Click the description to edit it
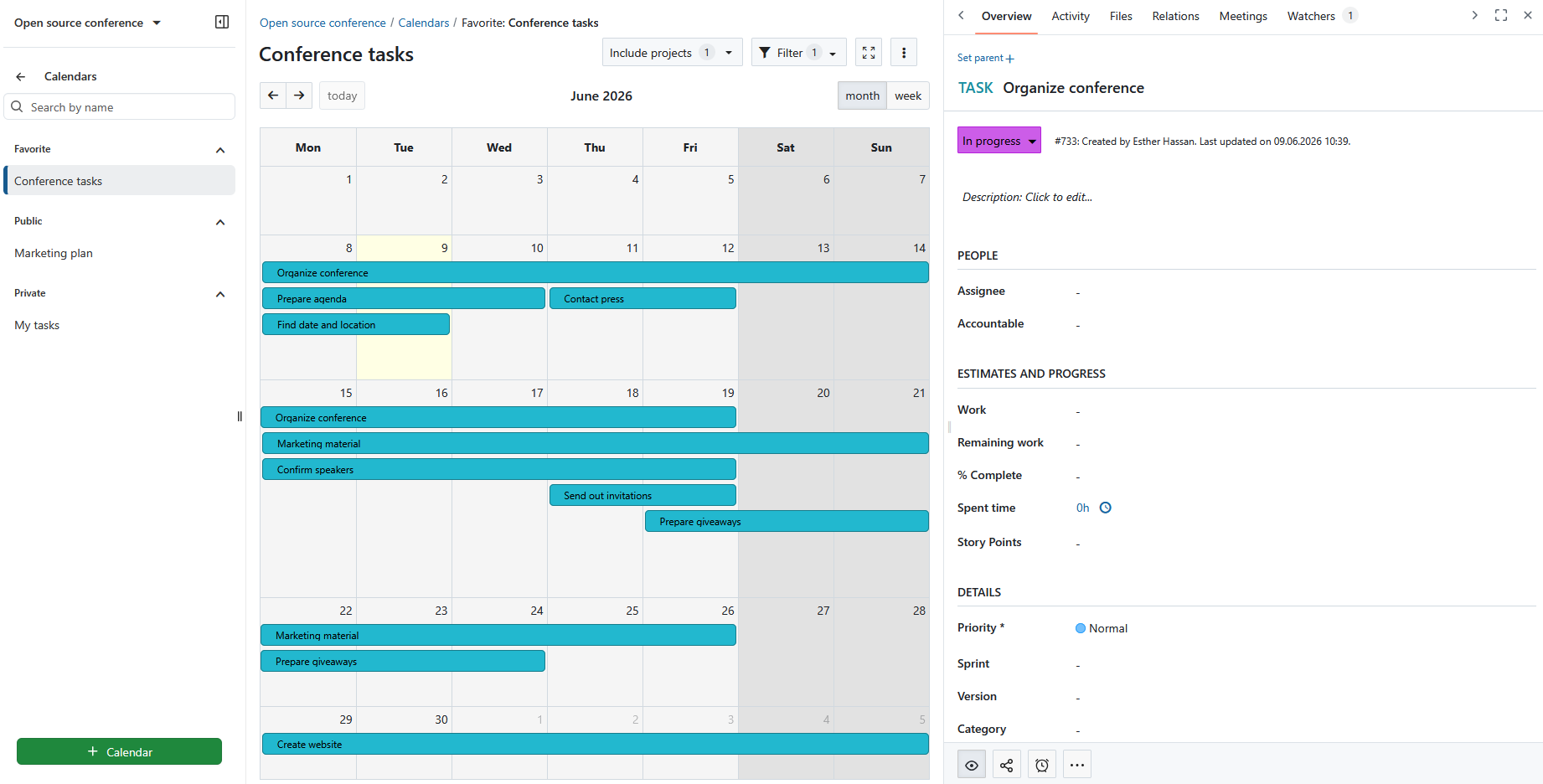This screenshot has width=1543, height=784. tap(1027, 197)
